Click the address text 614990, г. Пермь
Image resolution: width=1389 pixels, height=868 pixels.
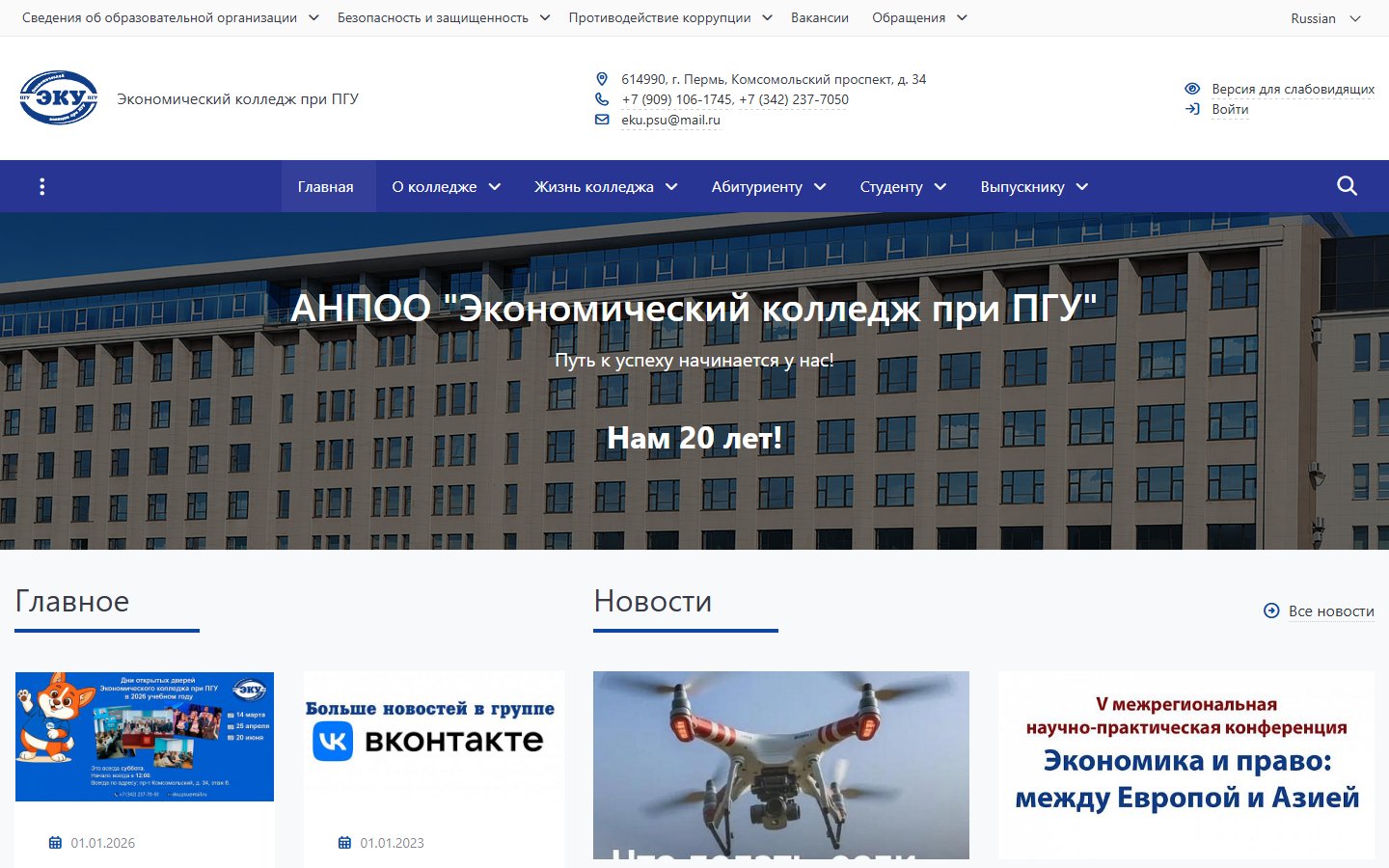click(x=774, y=79)
